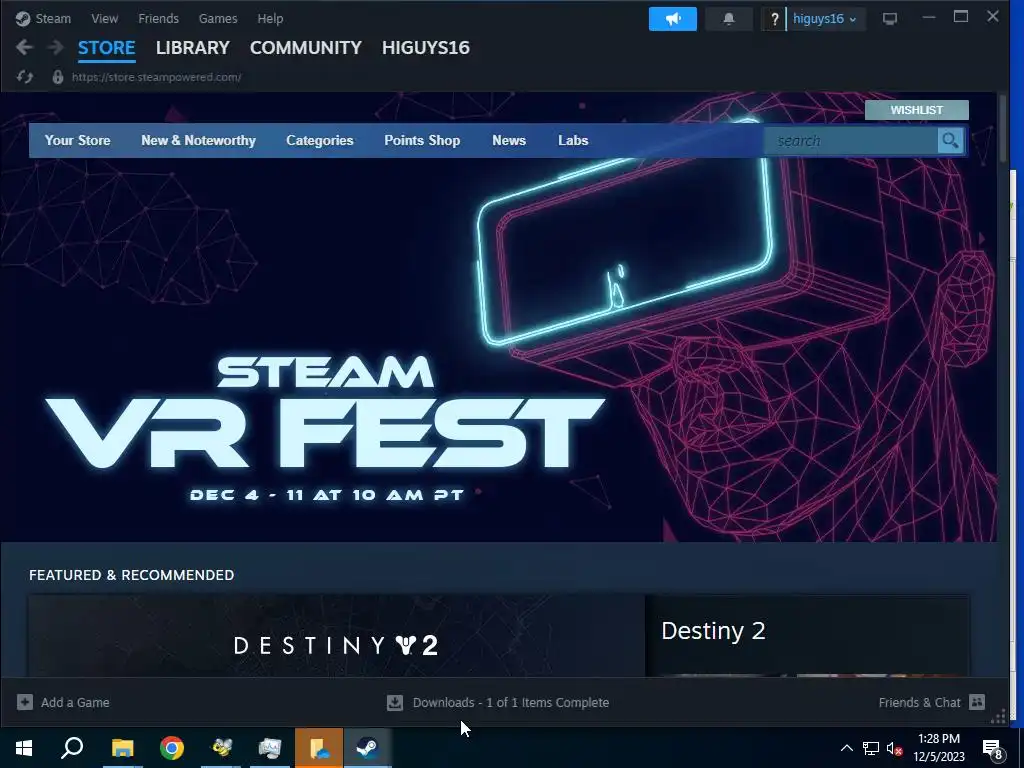Go to the Points Shop
This screenshot has width=1024, height=768.
[x=422, y=140]
